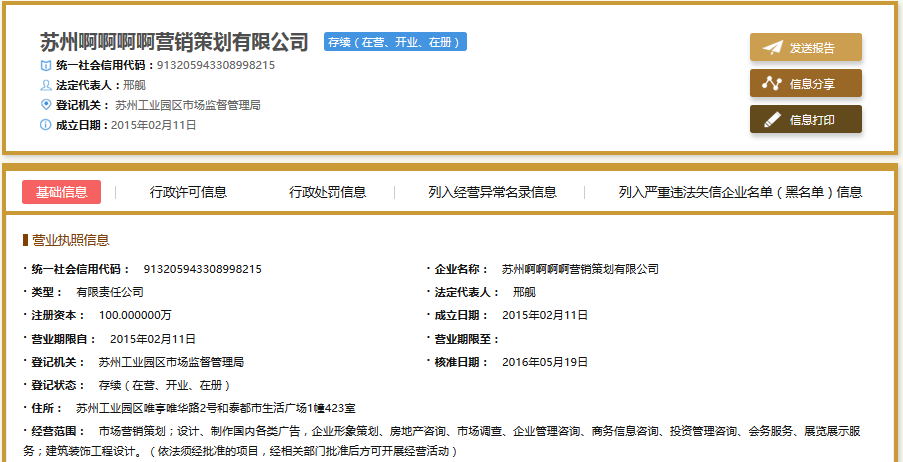Click the legal representative name 邢舰 in the header
This screenshot has width=903, height=462.
[135, 85]
